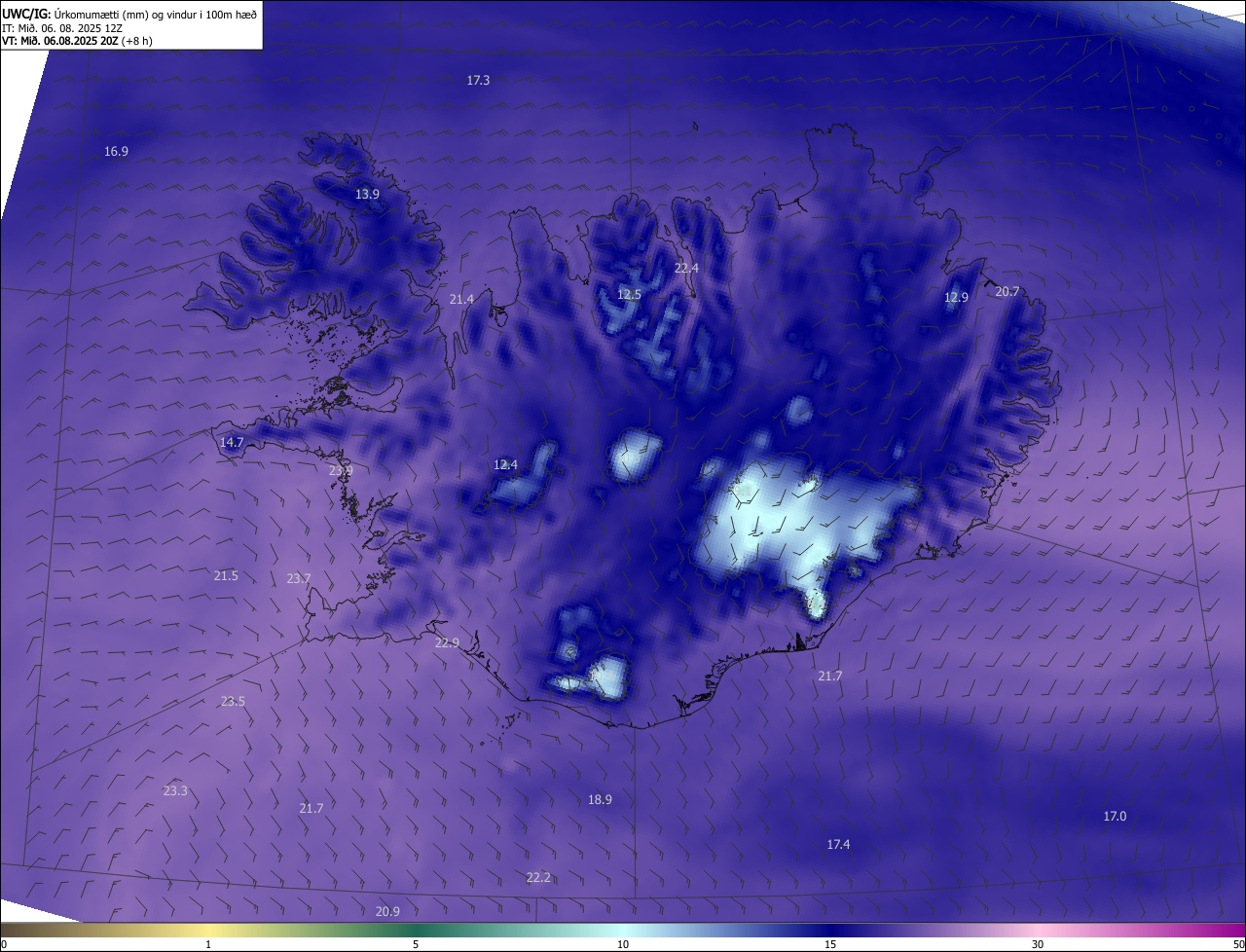Select the 1 tick on the colour scale
1246x952 pixels.
pos(208,944)
